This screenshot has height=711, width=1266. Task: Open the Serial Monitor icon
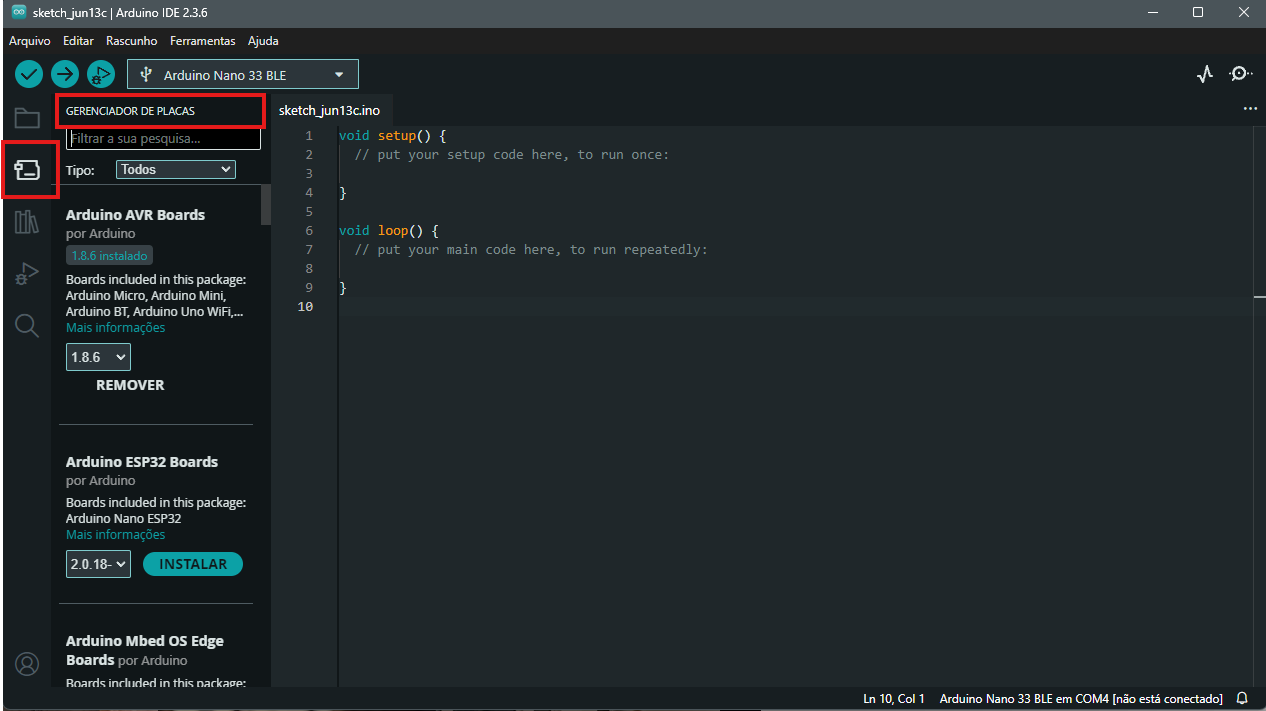pos(1240,74)
